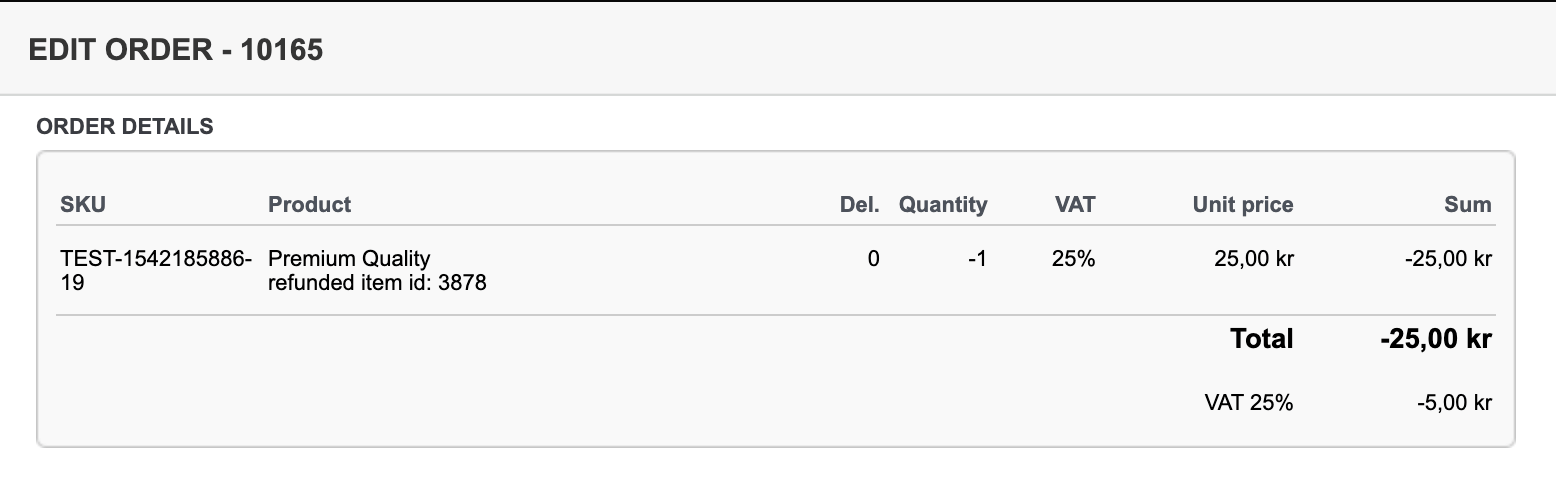Click the delivered value 0 in the row
1556x484 pixels.
(873, 260)
